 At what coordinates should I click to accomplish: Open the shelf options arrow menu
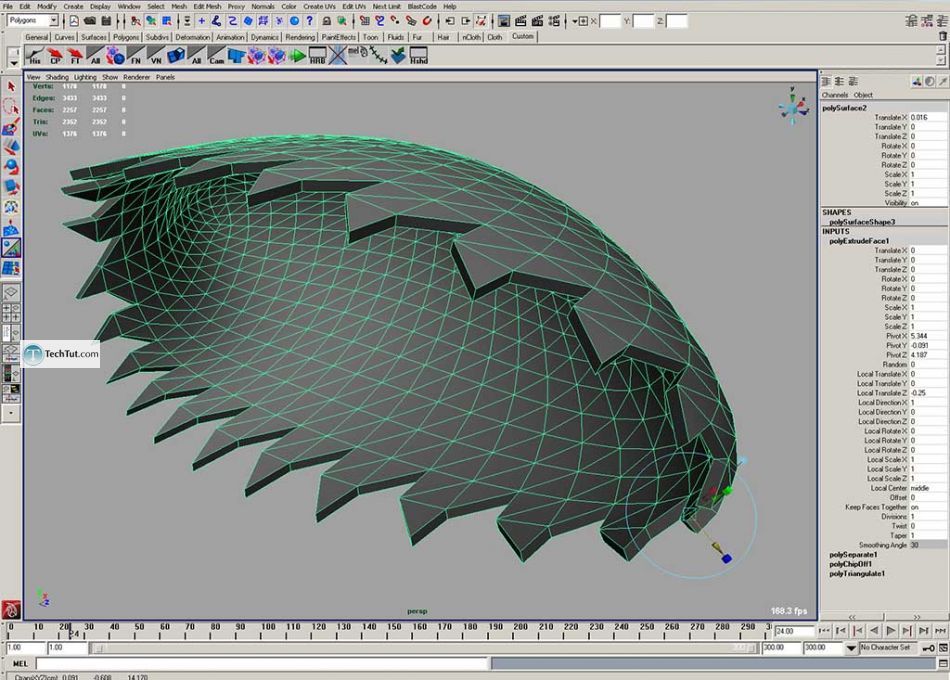pyautogui.click(x=13, y=62)
